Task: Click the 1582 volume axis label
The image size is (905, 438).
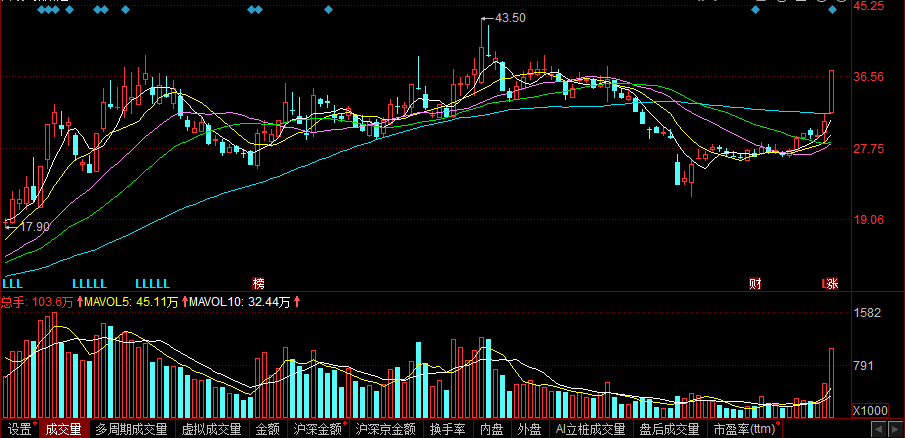Action: pos(867,313)
